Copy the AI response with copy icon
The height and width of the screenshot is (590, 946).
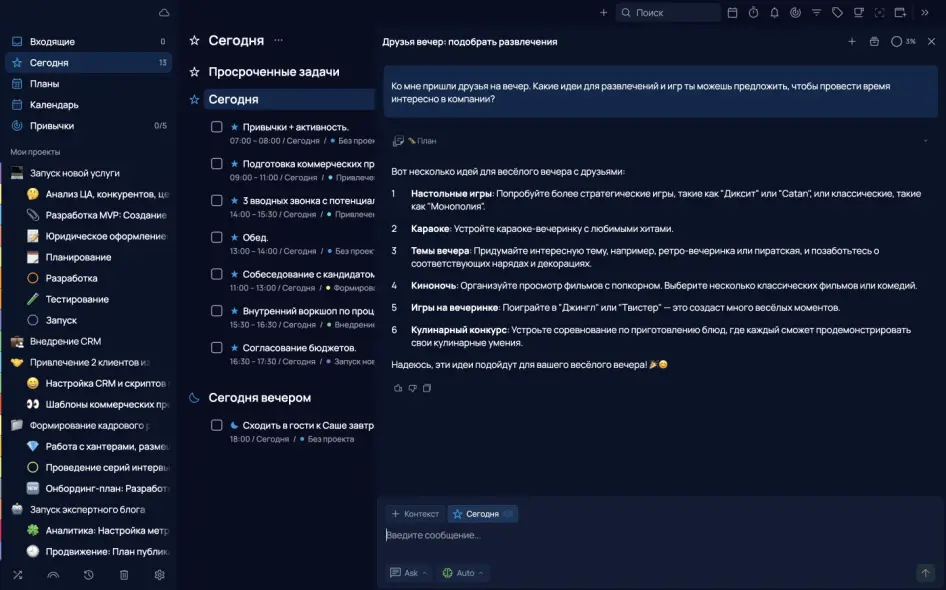(427, 388)
